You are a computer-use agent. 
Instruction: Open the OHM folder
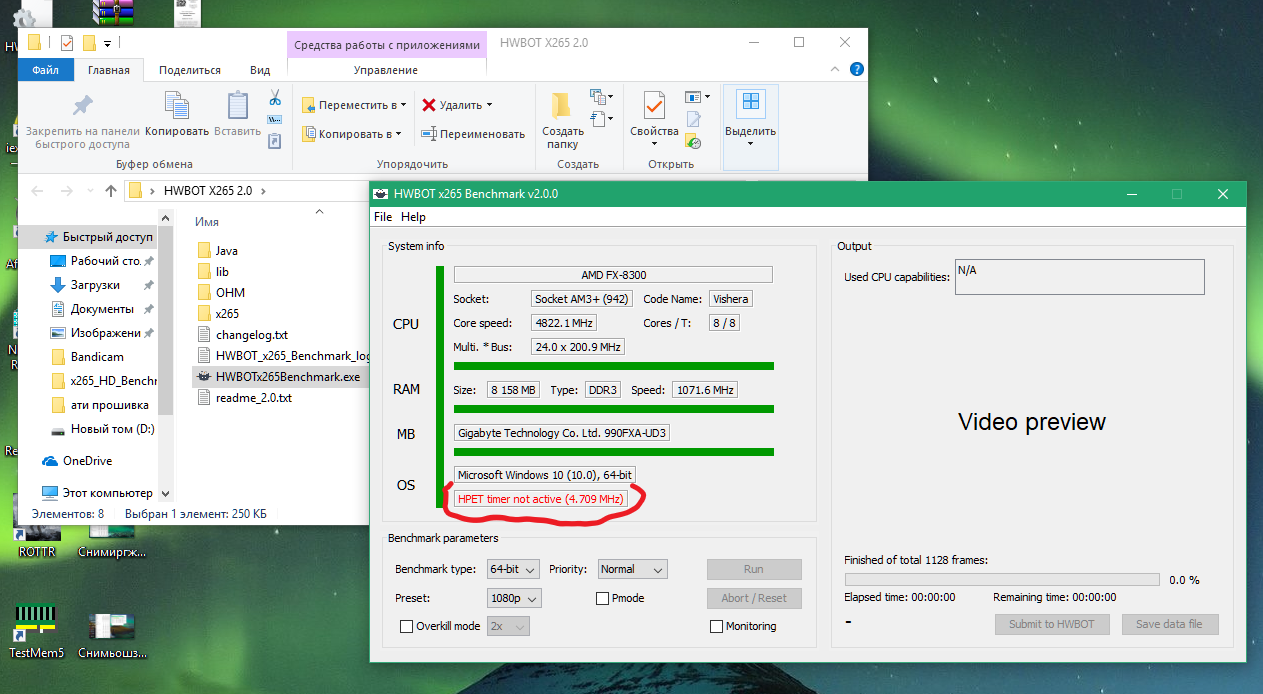(x=230, y=293)
